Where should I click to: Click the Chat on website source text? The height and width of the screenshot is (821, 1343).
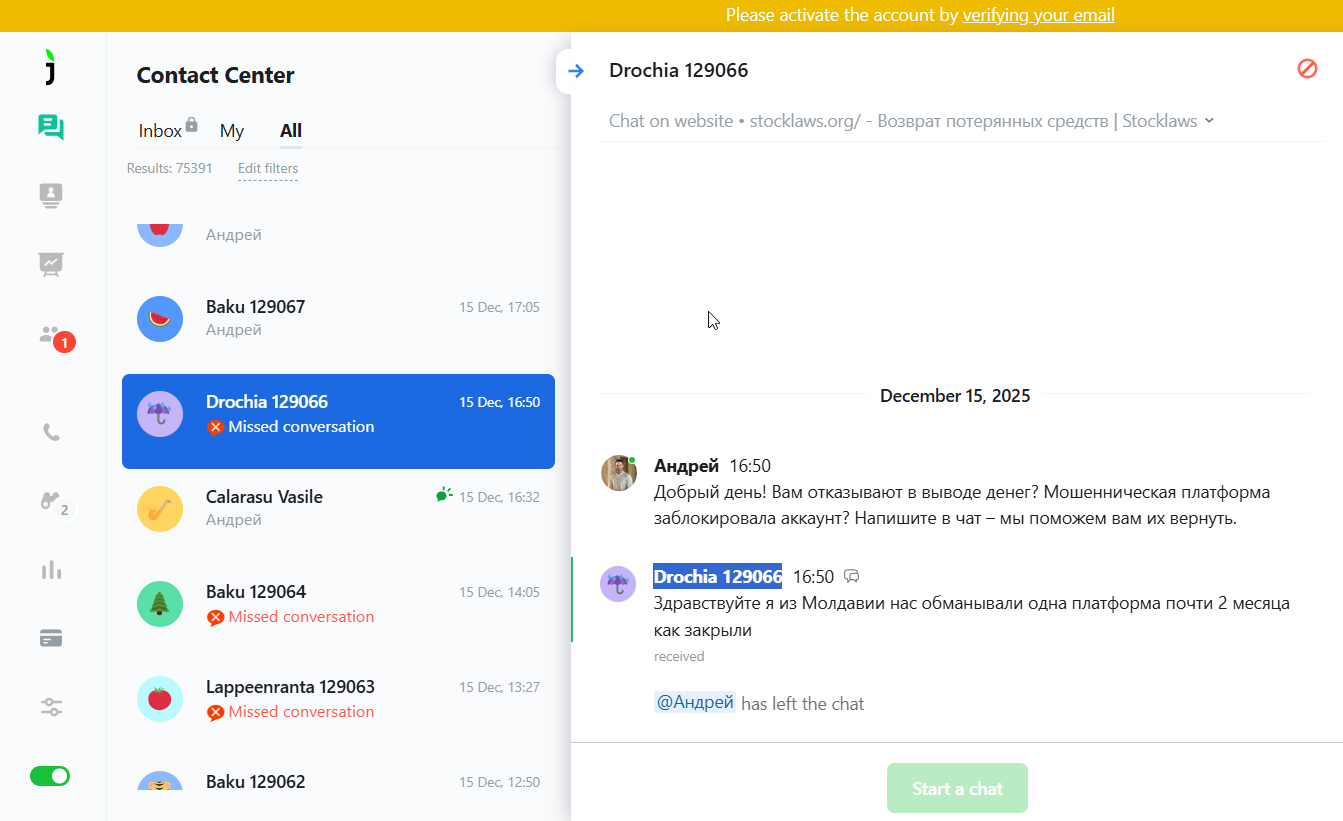[671, 121]
